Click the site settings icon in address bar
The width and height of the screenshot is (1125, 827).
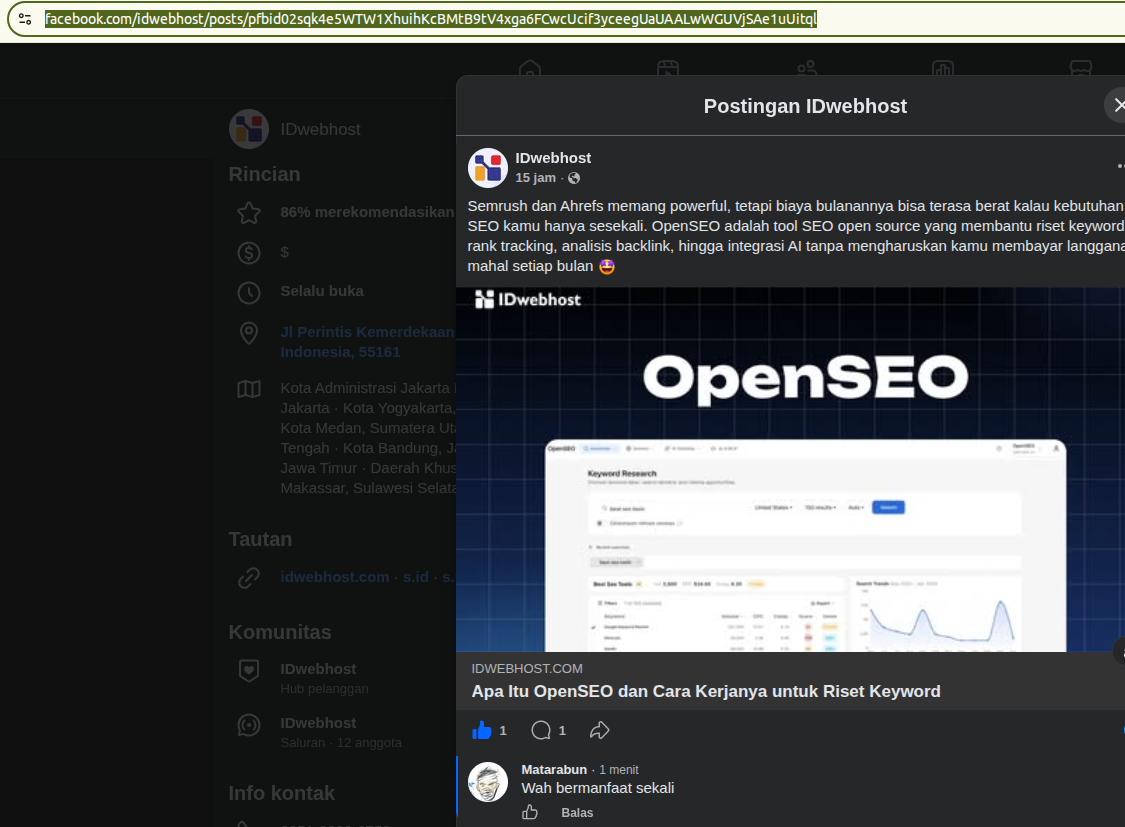coord(25,19)
